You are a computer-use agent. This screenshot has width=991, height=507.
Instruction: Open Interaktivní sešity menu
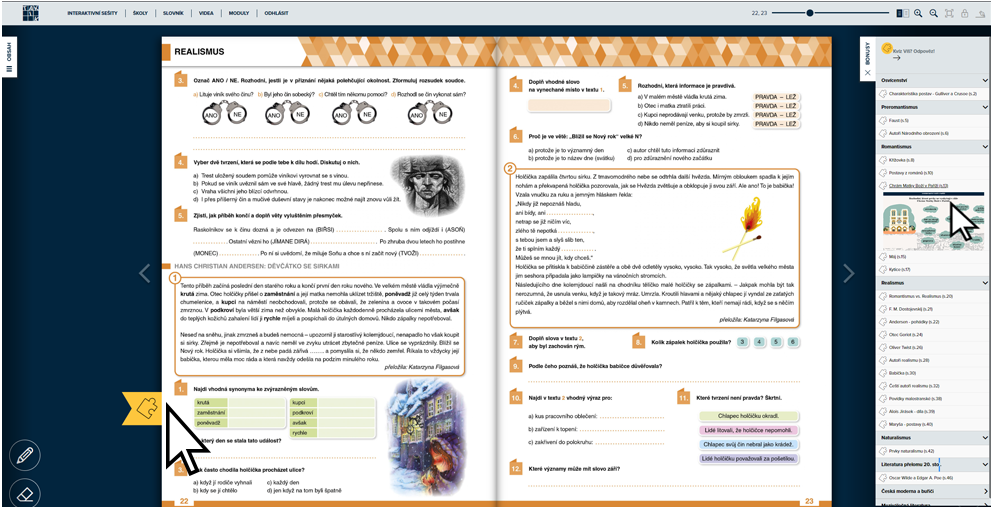pyautogui.click(x=94, y=13)
